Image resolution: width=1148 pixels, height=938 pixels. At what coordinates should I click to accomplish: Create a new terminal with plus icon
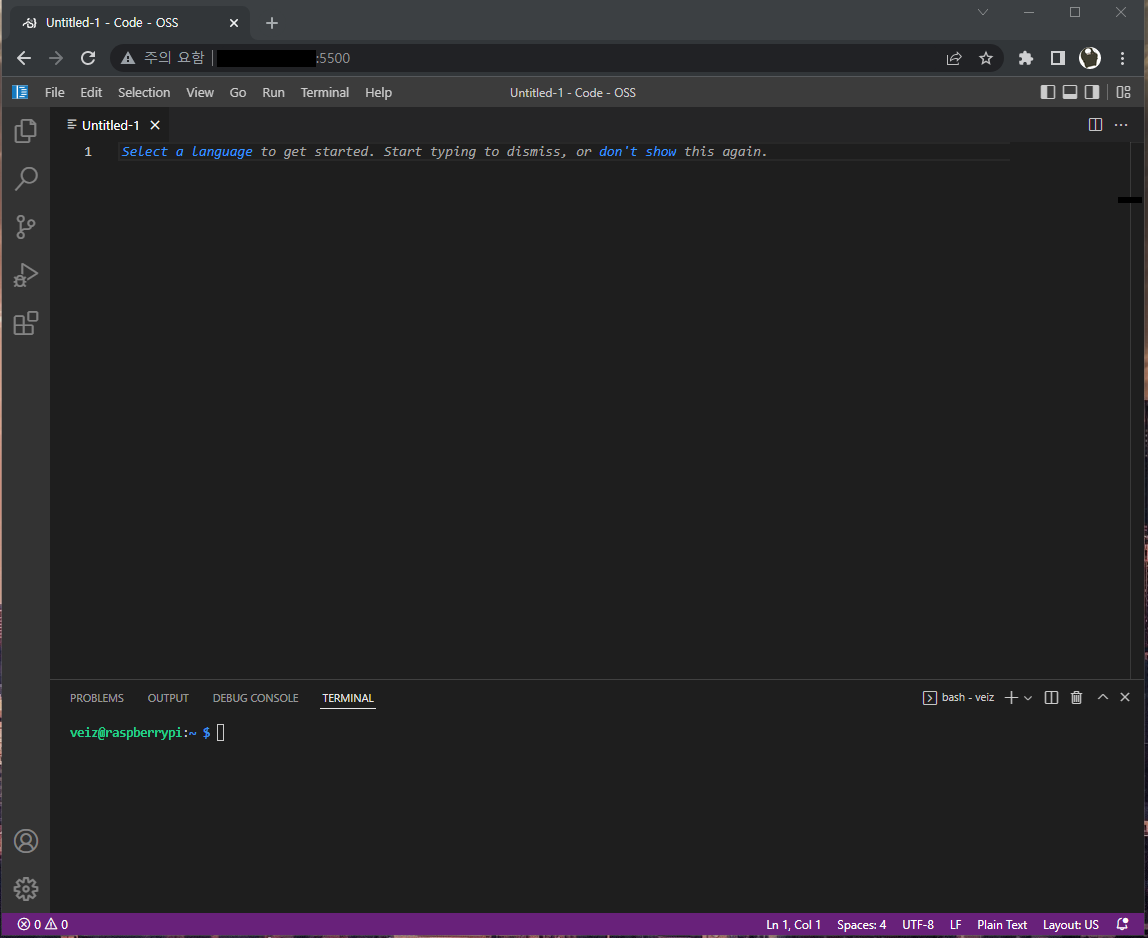click(1011, 698)
